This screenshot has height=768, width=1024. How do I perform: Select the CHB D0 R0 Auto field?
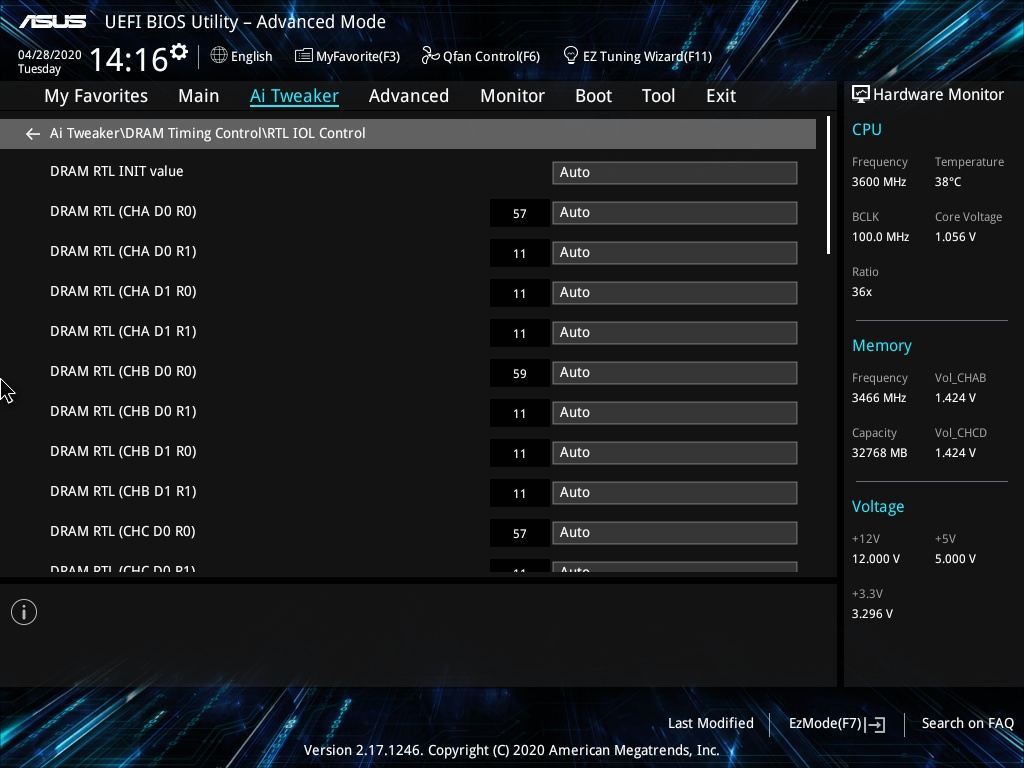[x=675, y=372]
